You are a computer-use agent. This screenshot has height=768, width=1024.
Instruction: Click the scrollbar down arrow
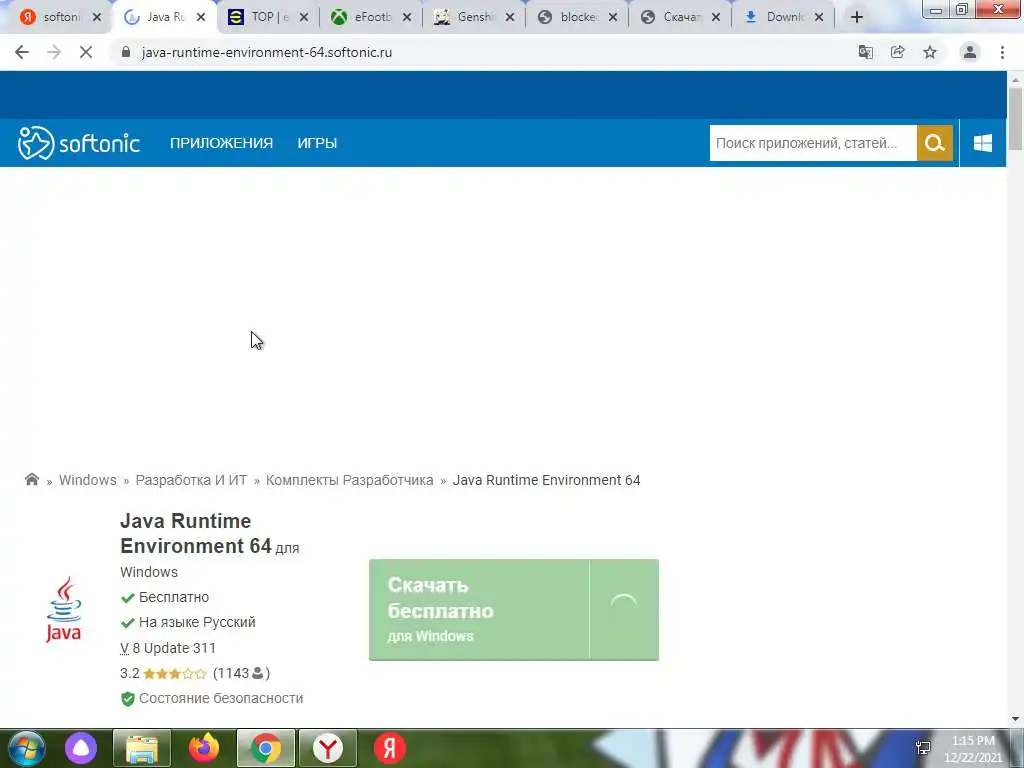click(x=1016, y=719)
